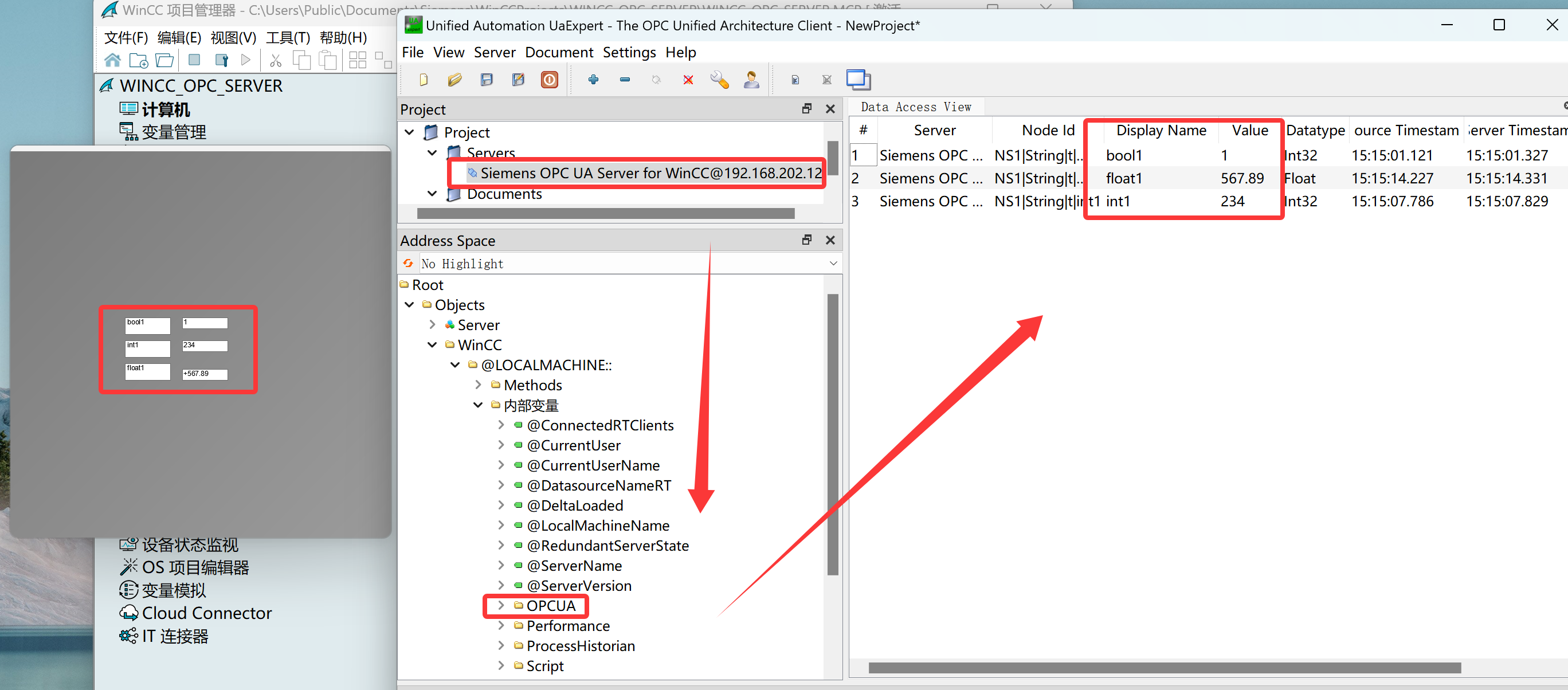This screenshot has width=1568, height=690.
Task: Select the Siemens OPC UA Server entry
Action: tap(650, 174)
